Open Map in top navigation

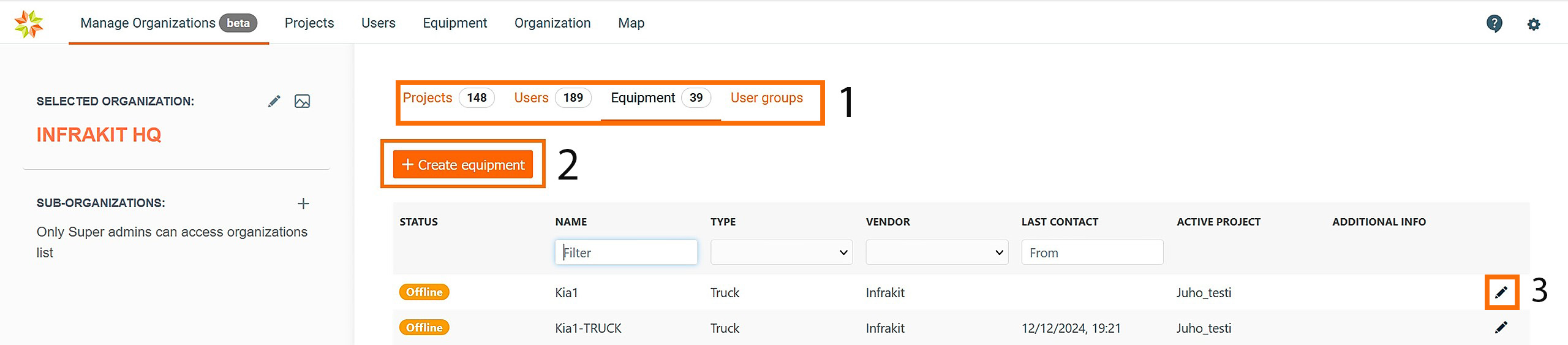(x=631, y=23)
